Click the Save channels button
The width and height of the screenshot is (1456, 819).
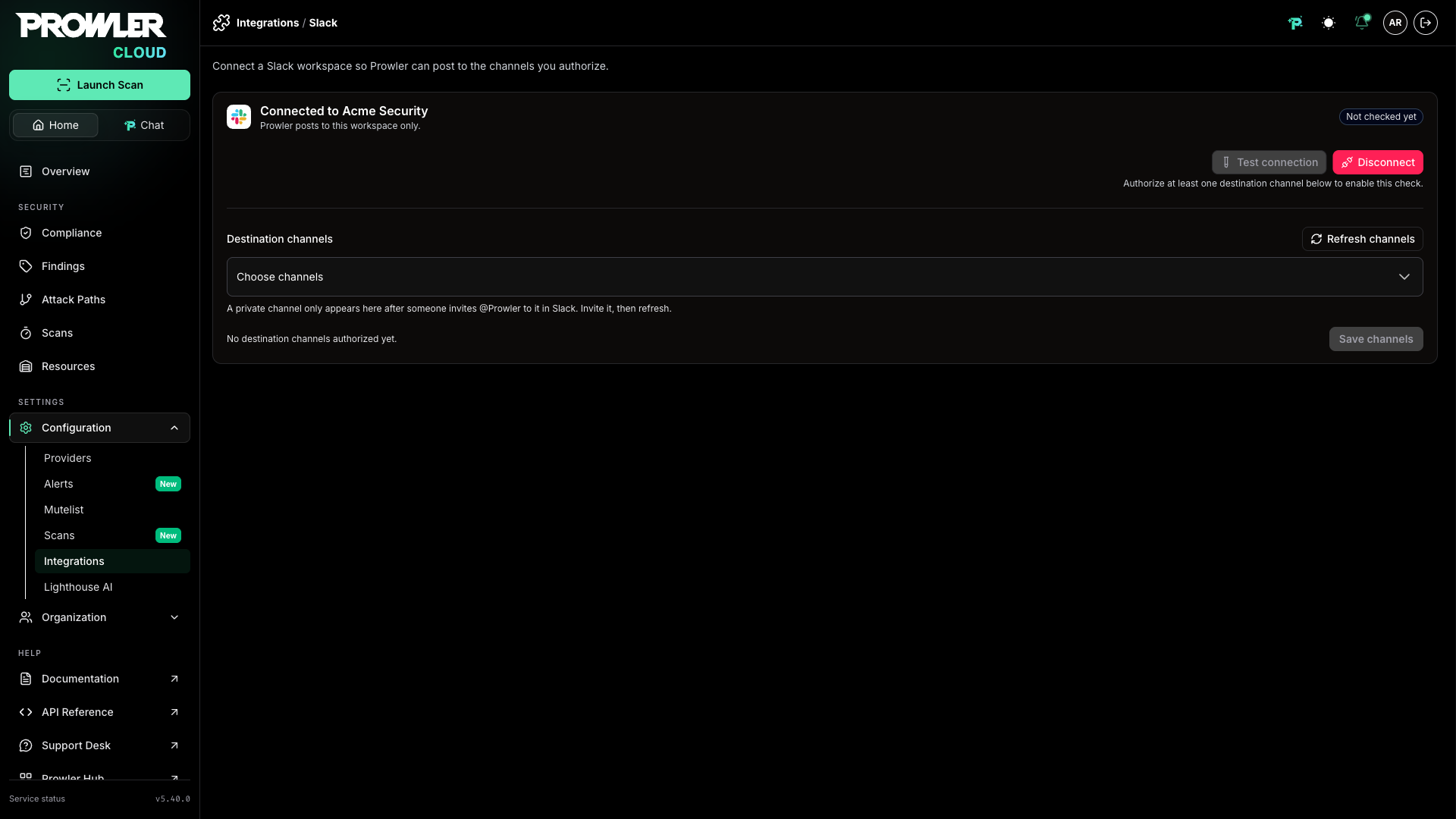point(1376,339)
